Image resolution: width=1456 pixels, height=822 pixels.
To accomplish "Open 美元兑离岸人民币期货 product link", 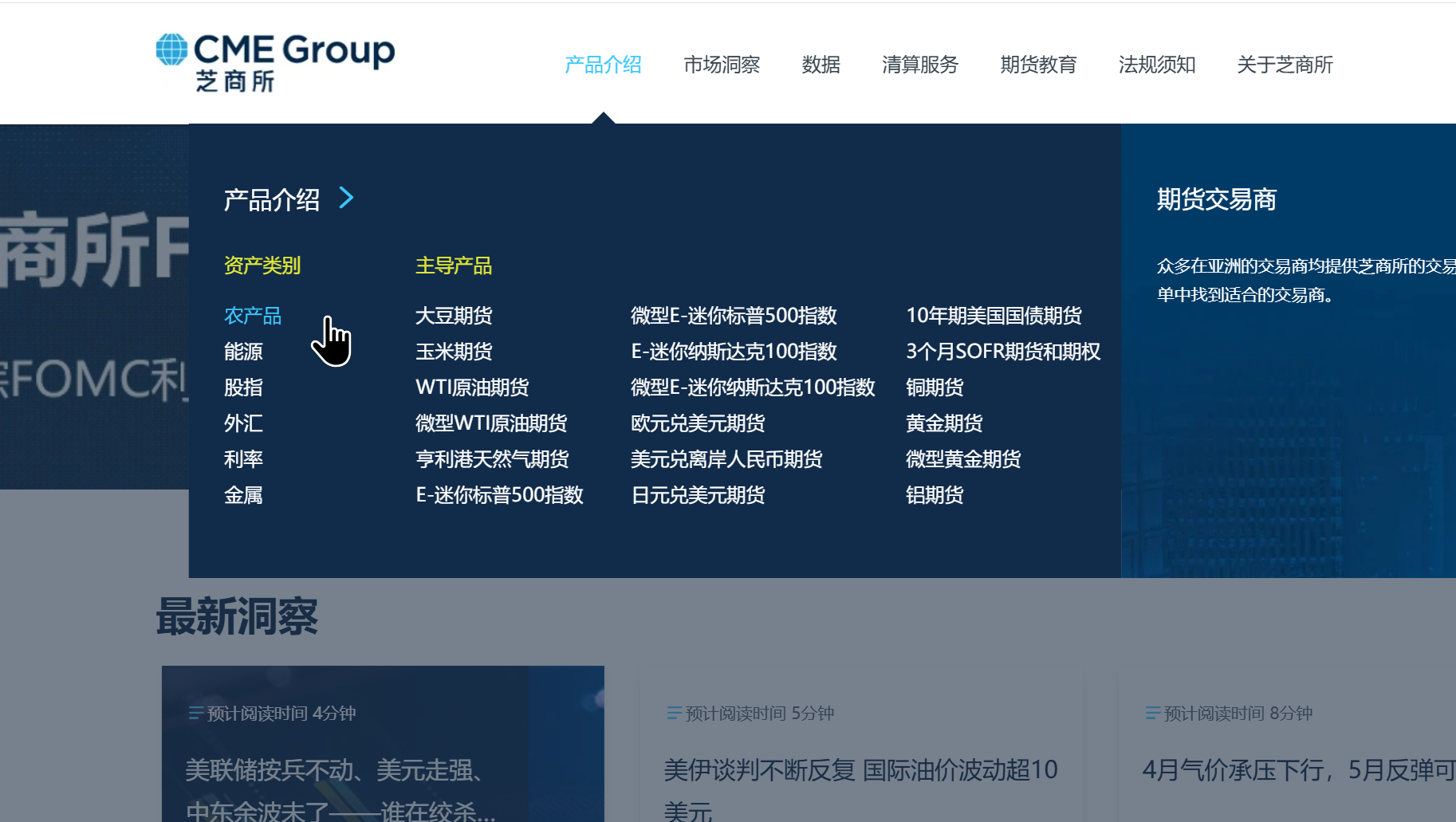I will click(726, 459).
